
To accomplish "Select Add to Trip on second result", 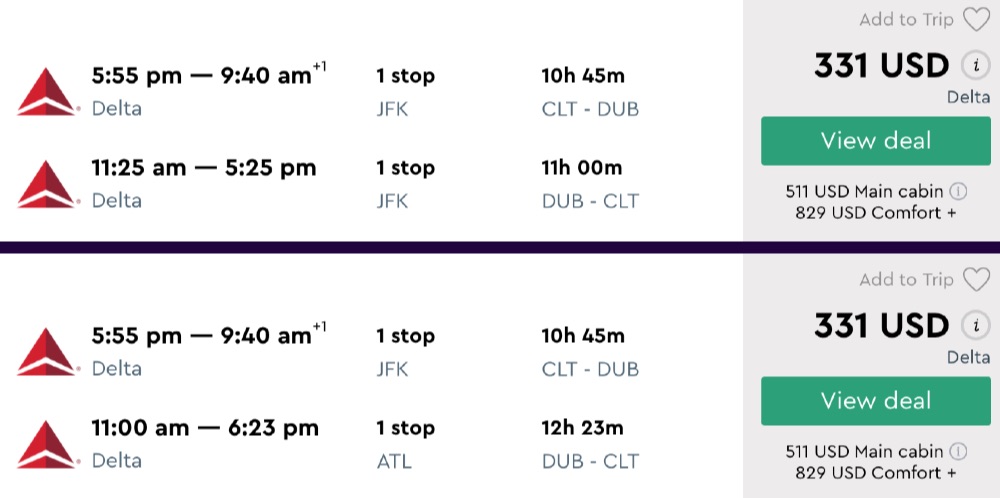I will (906, 280).
